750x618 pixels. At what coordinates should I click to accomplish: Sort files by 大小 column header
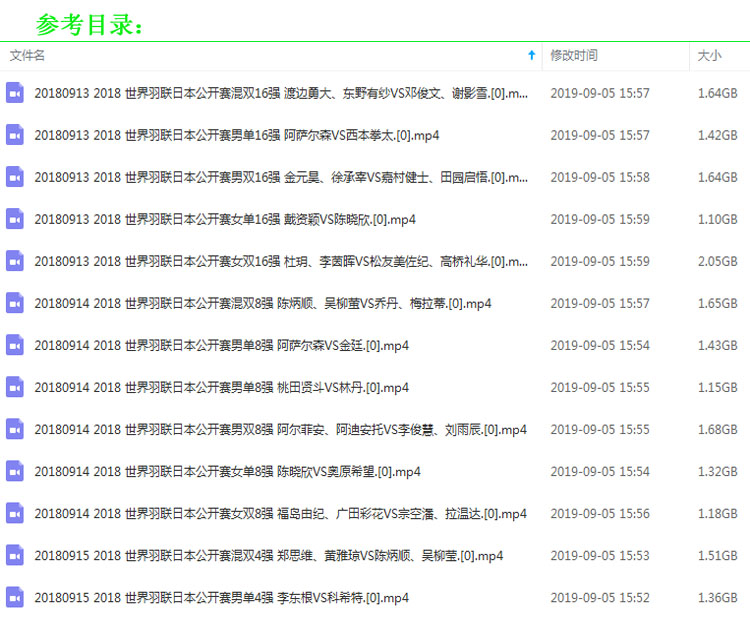click(x=709, y=56)
